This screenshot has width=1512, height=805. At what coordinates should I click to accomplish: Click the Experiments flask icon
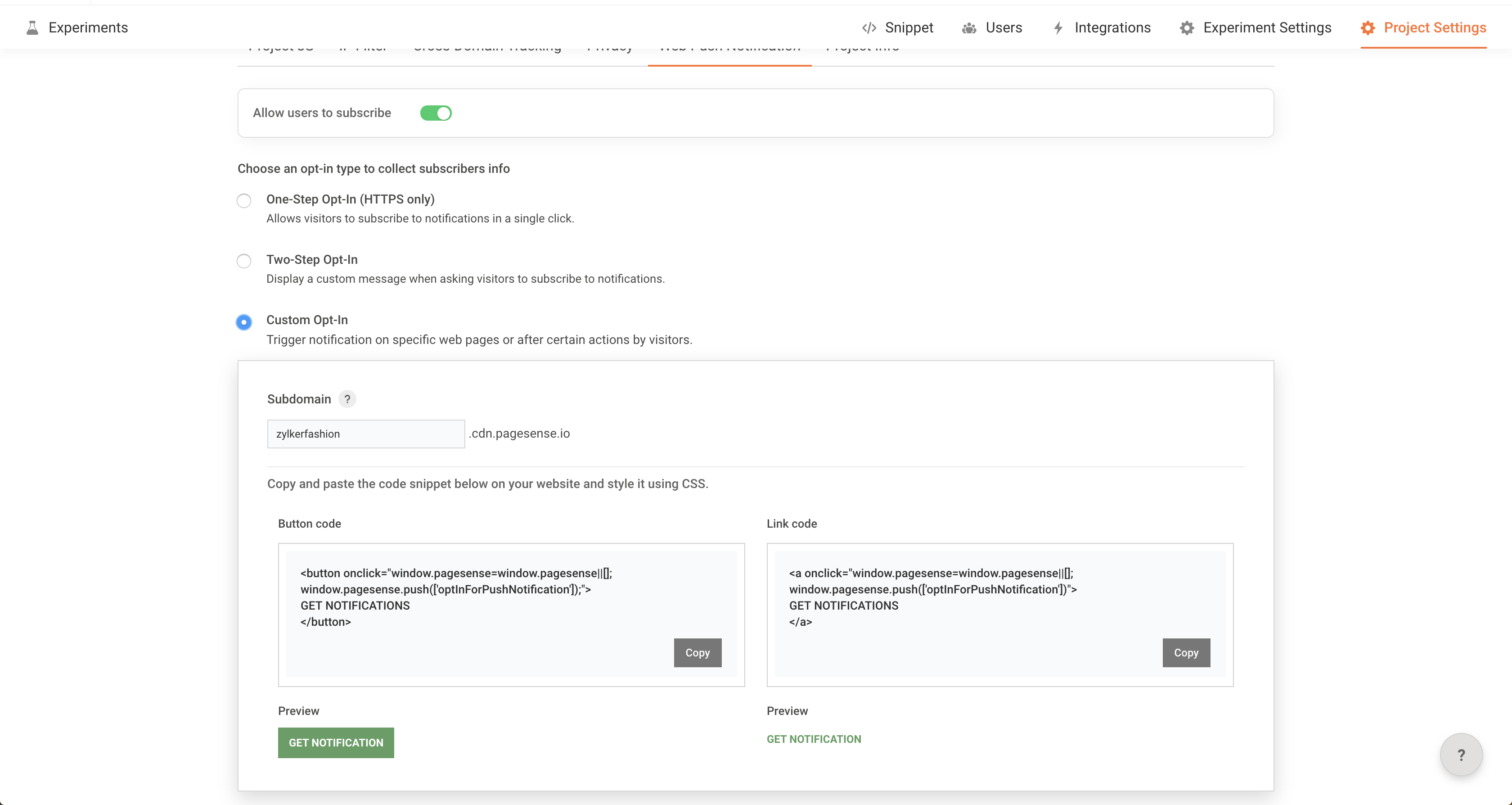point(32,27)
